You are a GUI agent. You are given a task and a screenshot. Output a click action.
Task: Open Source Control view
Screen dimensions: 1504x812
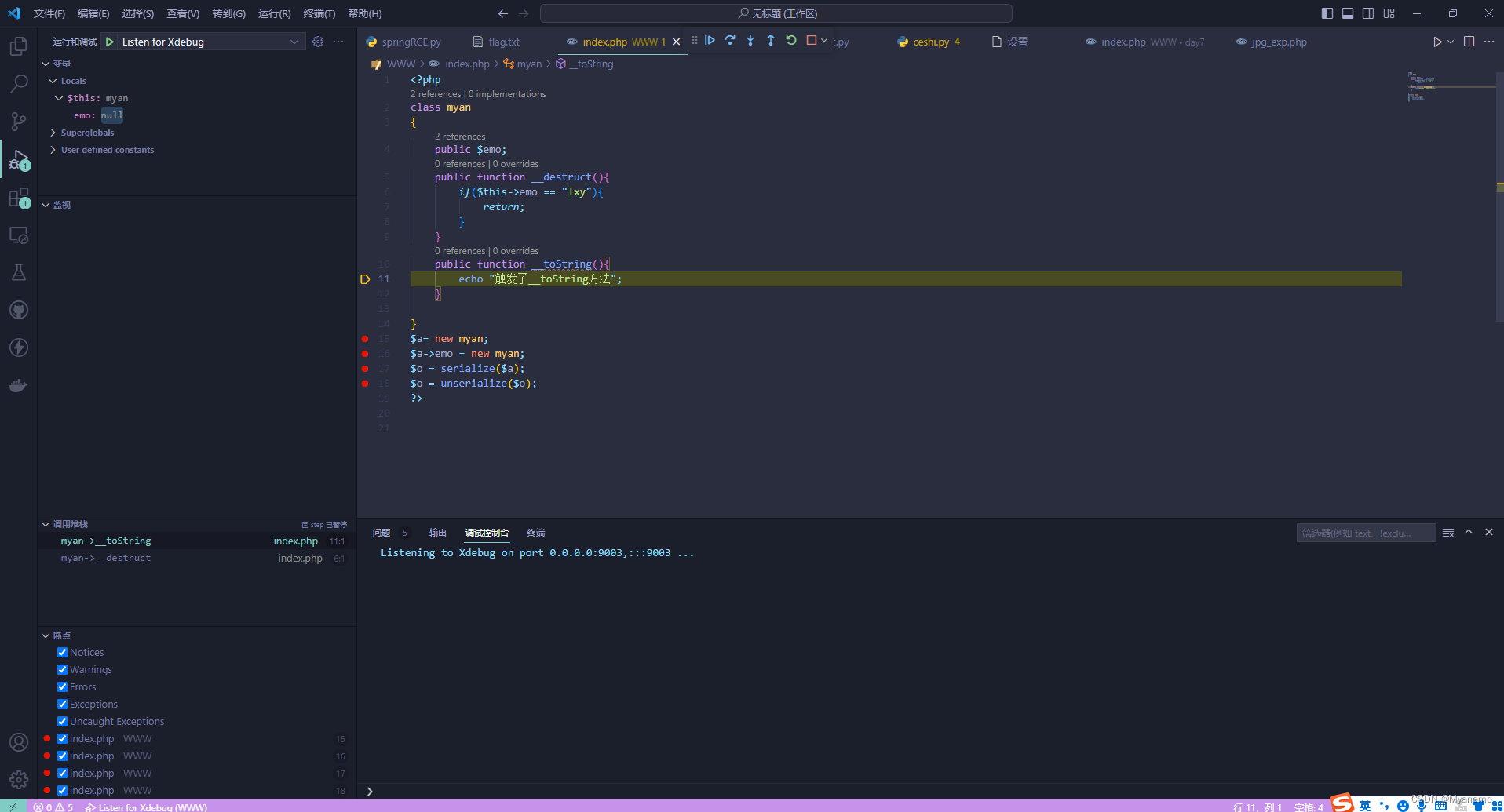18,121
